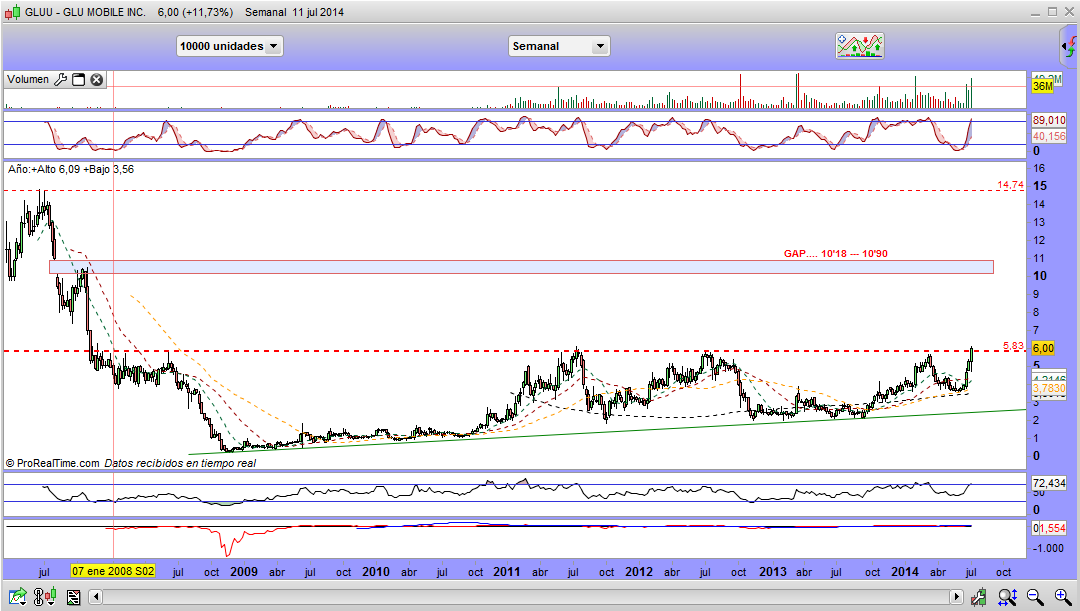Select the blue GAP rectangle zone
1080x611 pixels.
[x=521, y=267]
